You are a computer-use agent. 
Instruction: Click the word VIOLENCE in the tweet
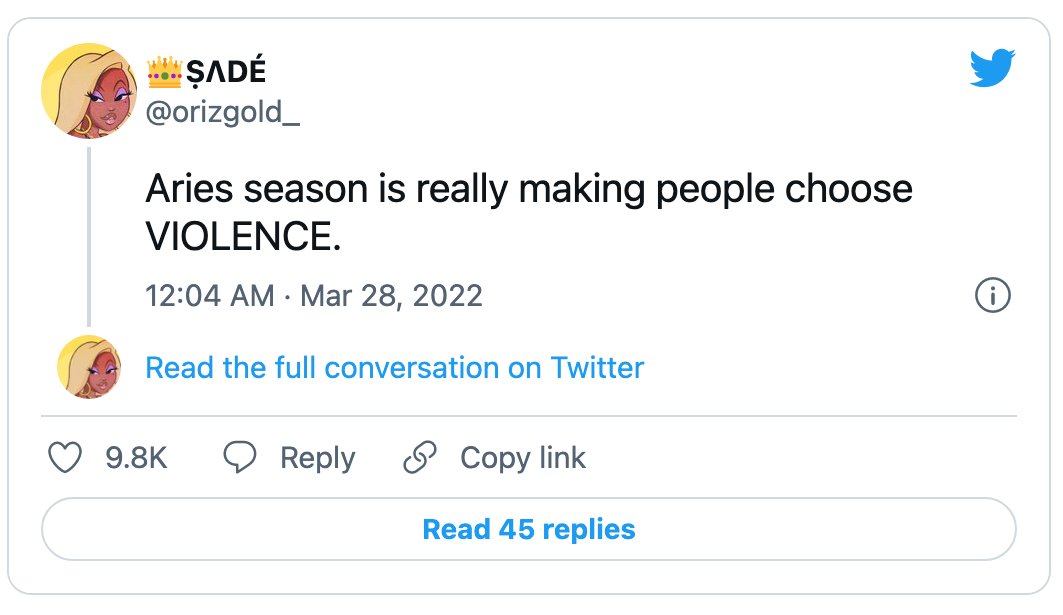[243, 236]
